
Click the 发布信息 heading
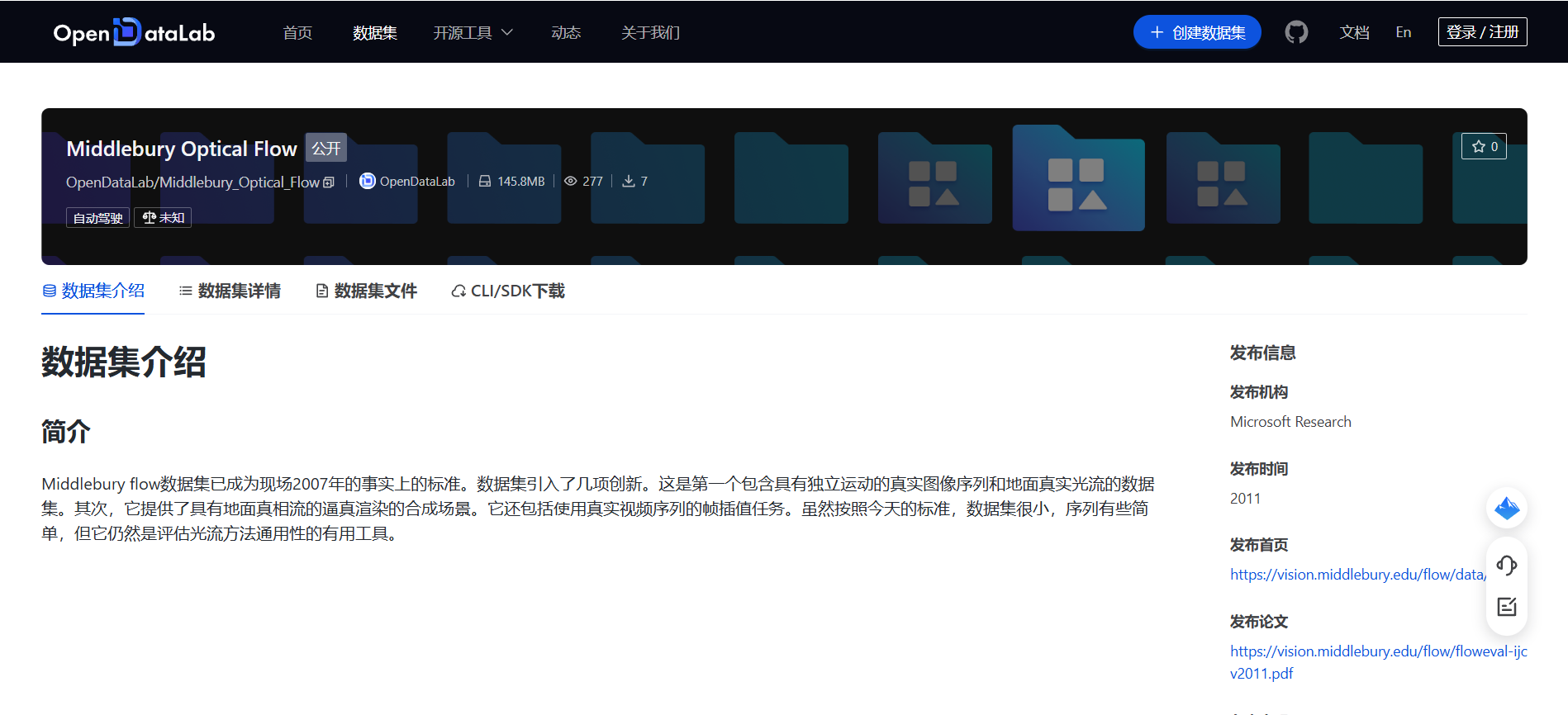coord(1262,353)
